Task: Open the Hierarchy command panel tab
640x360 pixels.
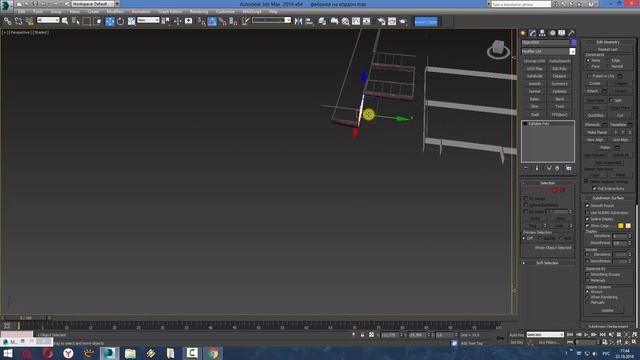Action: coord(542,33)
